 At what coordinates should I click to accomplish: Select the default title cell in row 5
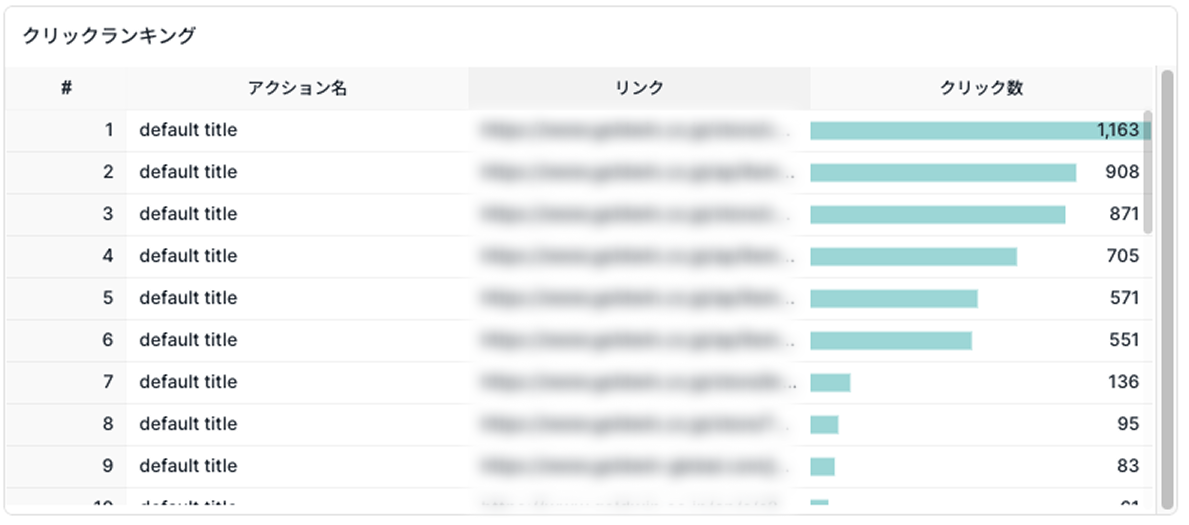tap(297, 298)
